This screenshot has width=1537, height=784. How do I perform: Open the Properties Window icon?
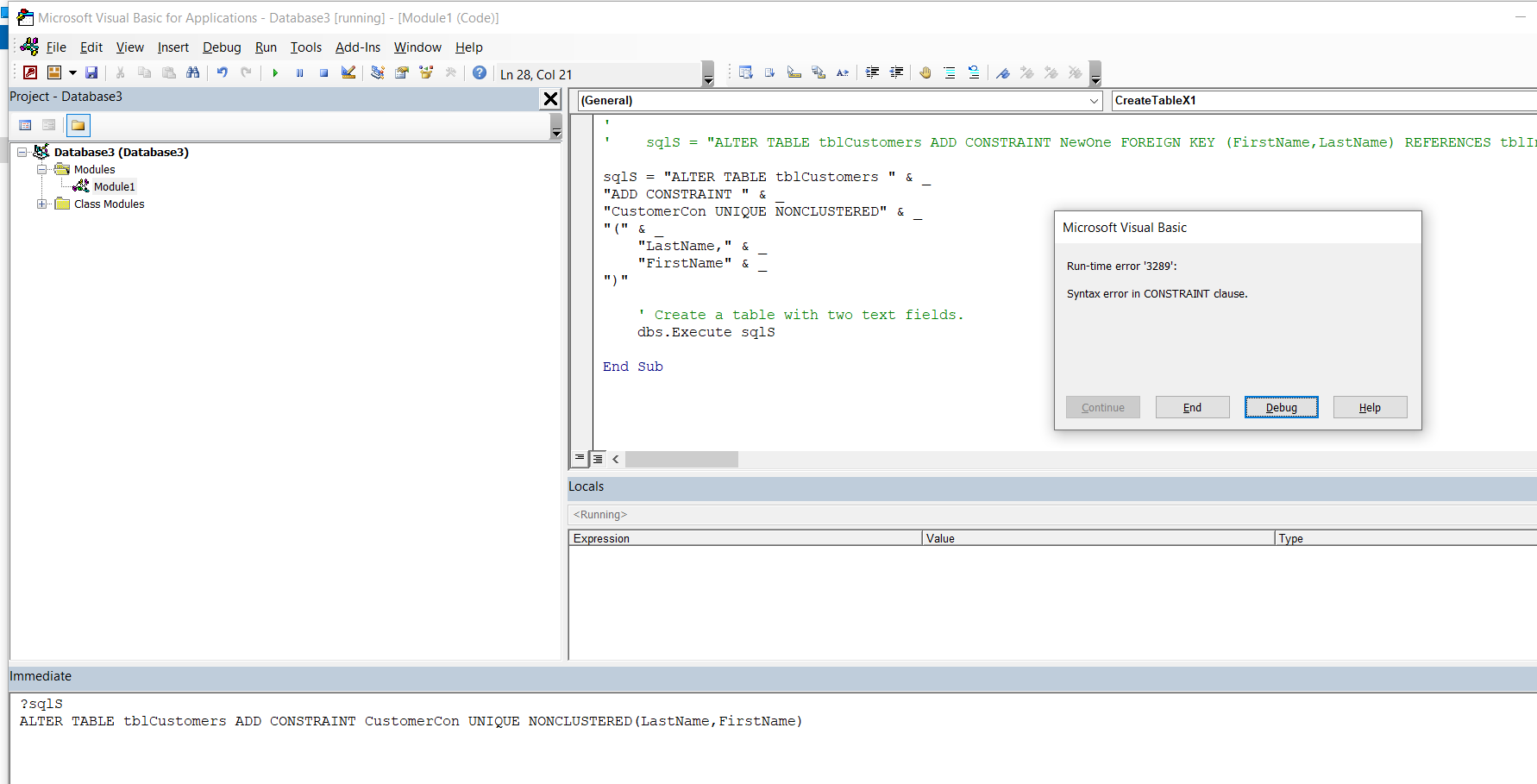pos(402,73)
